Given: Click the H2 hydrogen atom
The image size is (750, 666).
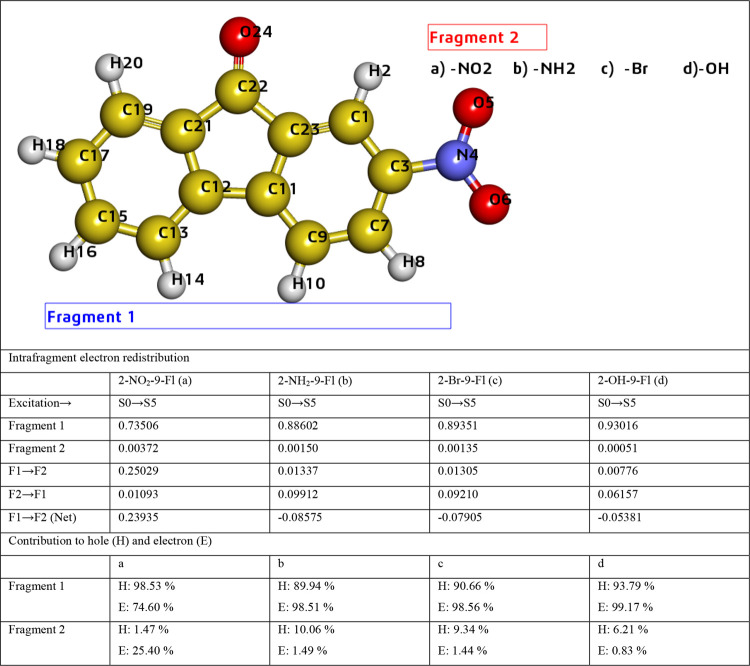Looking at the screenshot, I should 368,76.
